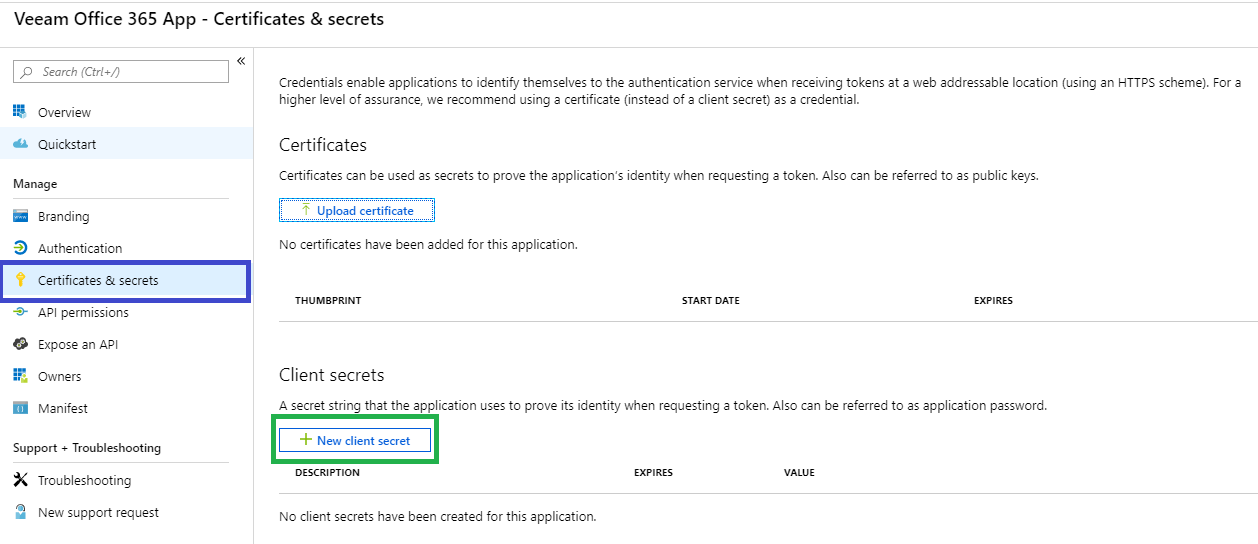Click the Owners icon

pos(20,376)
